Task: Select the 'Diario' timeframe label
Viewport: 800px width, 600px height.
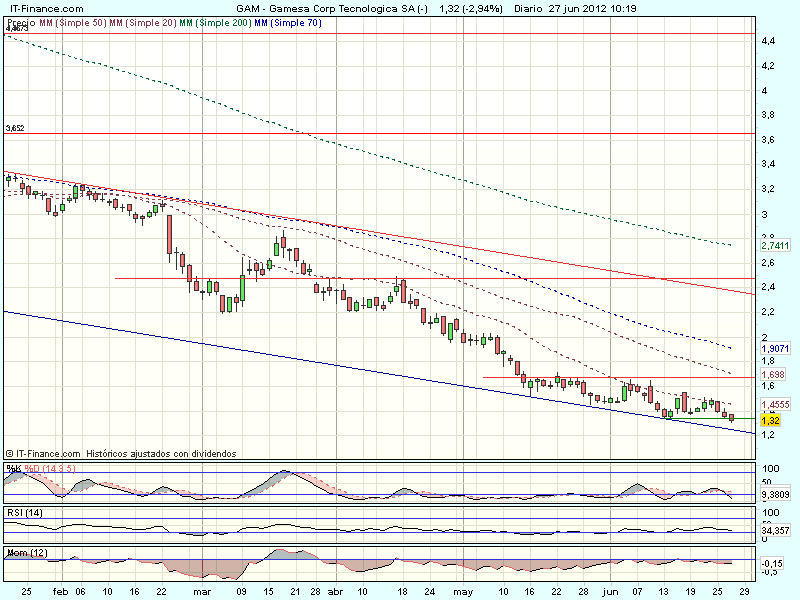Action: (x=528, y=8)
